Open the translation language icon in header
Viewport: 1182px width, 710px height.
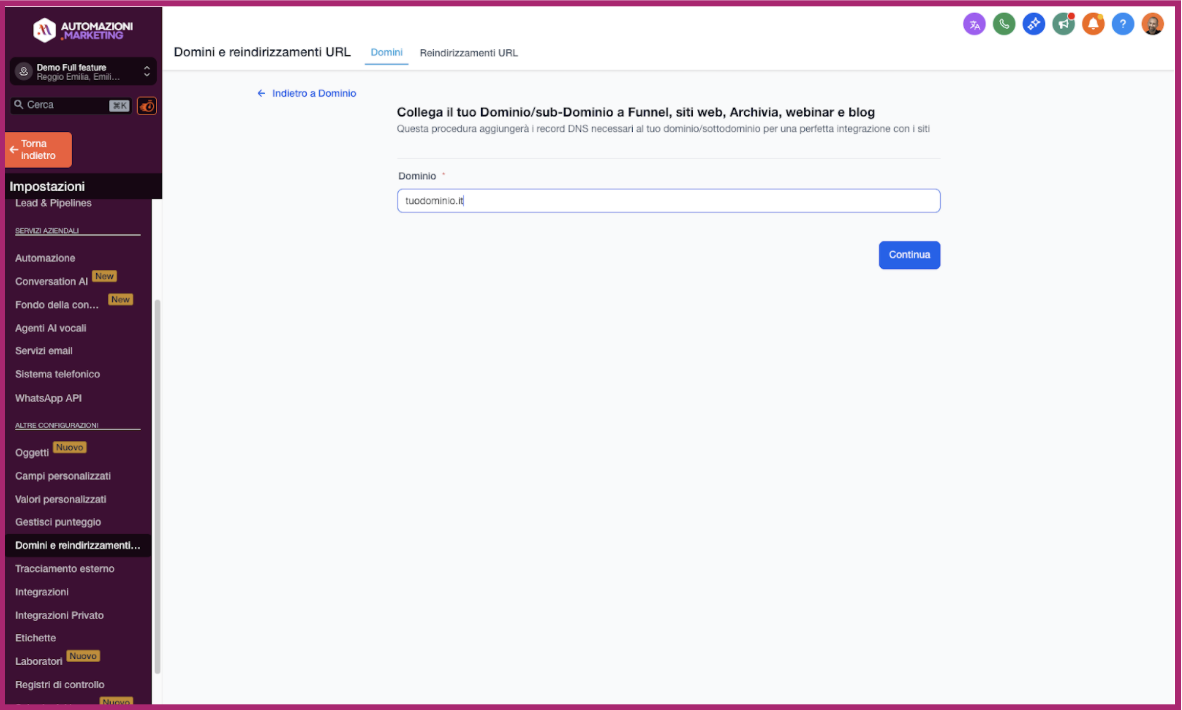tap(974, 23)
